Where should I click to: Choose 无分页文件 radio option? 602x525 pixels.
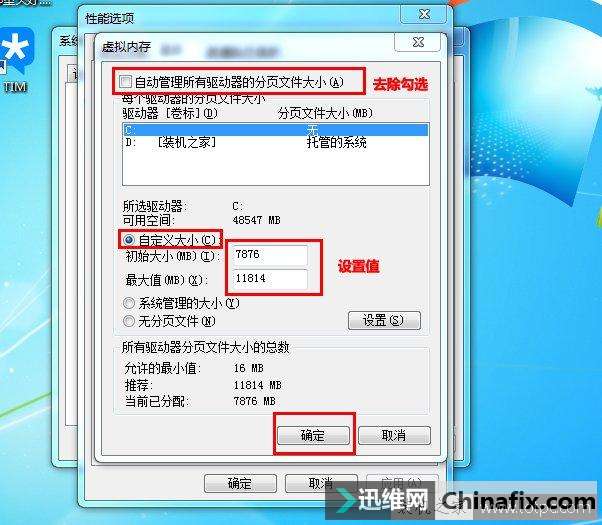point(129,321)
